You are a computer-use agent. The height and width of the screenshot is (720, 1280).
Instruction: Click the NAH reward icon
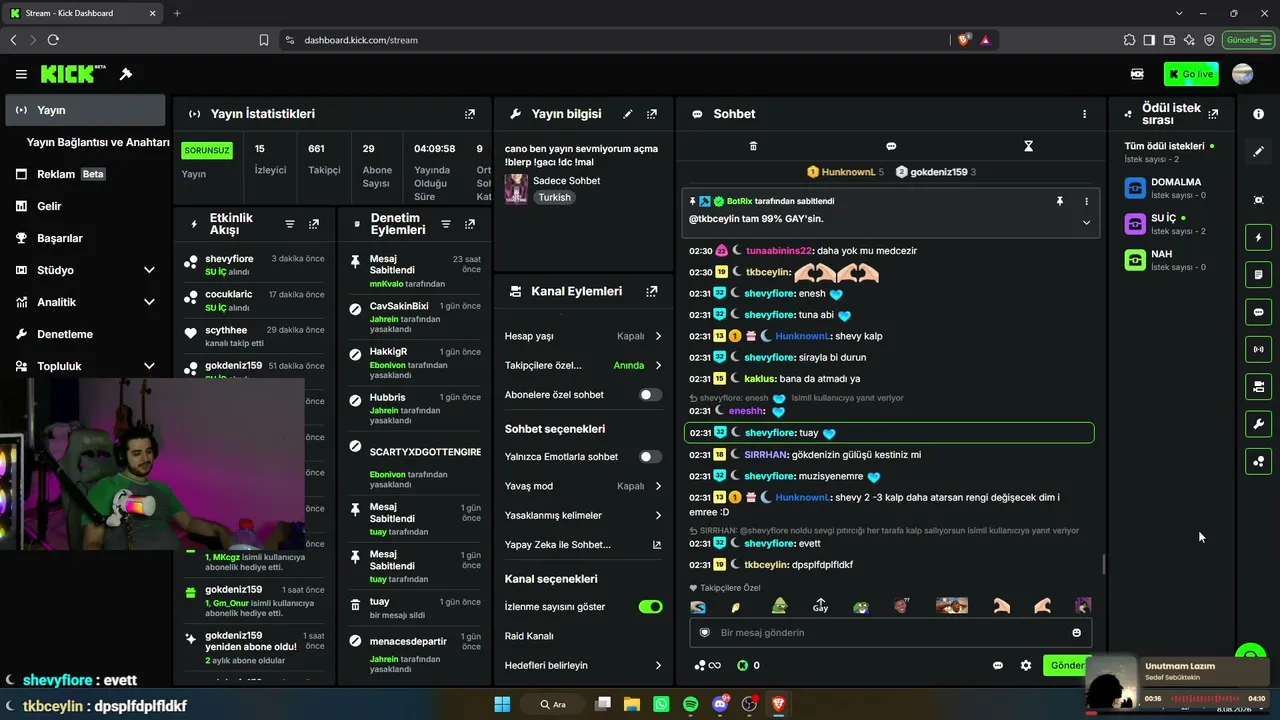(x=1135, y=260)
